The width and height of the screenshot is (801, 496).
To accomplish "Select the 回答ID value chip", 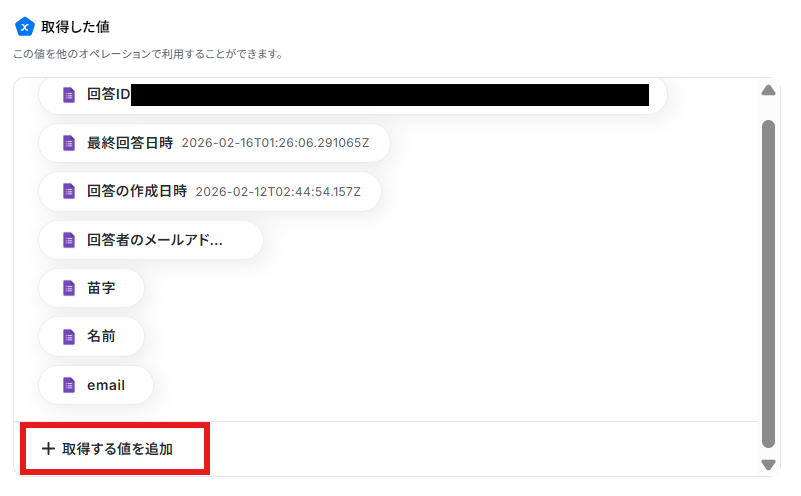I will point(353,95).
